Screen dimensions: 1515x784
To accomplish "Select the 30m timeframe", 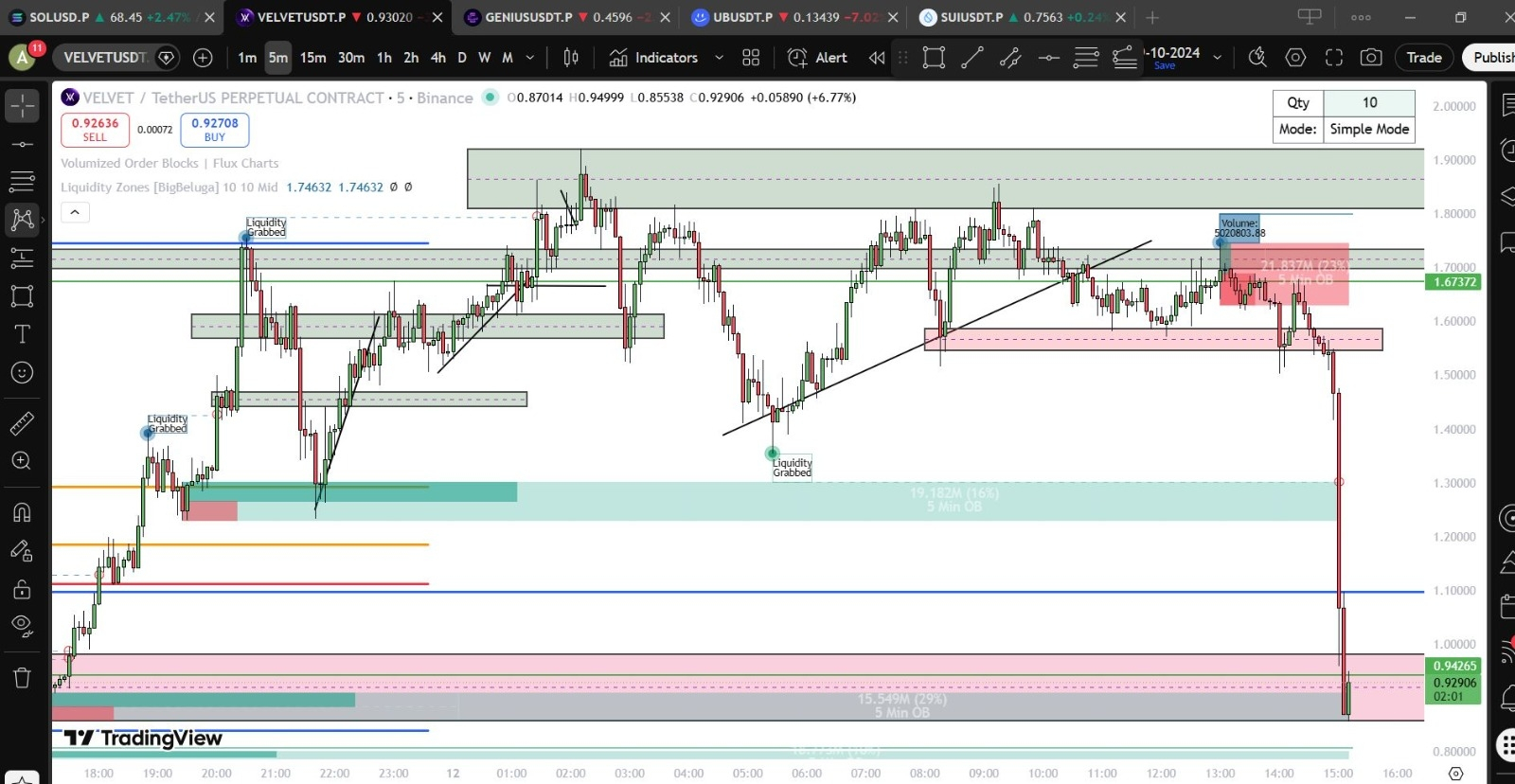I will [351, 58].
